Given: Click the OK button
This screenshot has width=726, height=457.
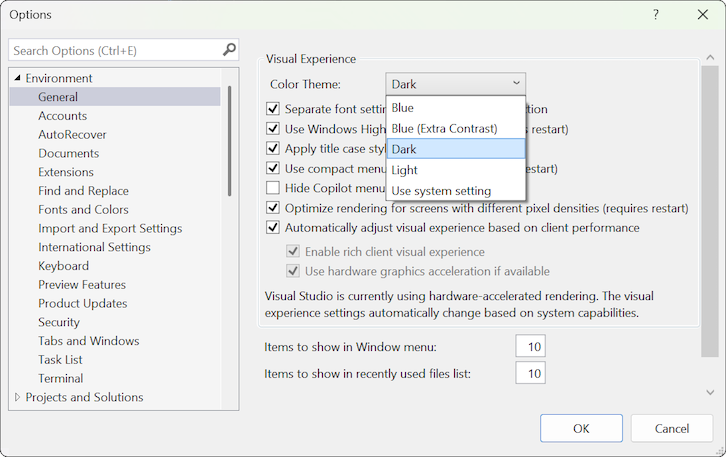Looking at the screenshot, I should point(581,428).
